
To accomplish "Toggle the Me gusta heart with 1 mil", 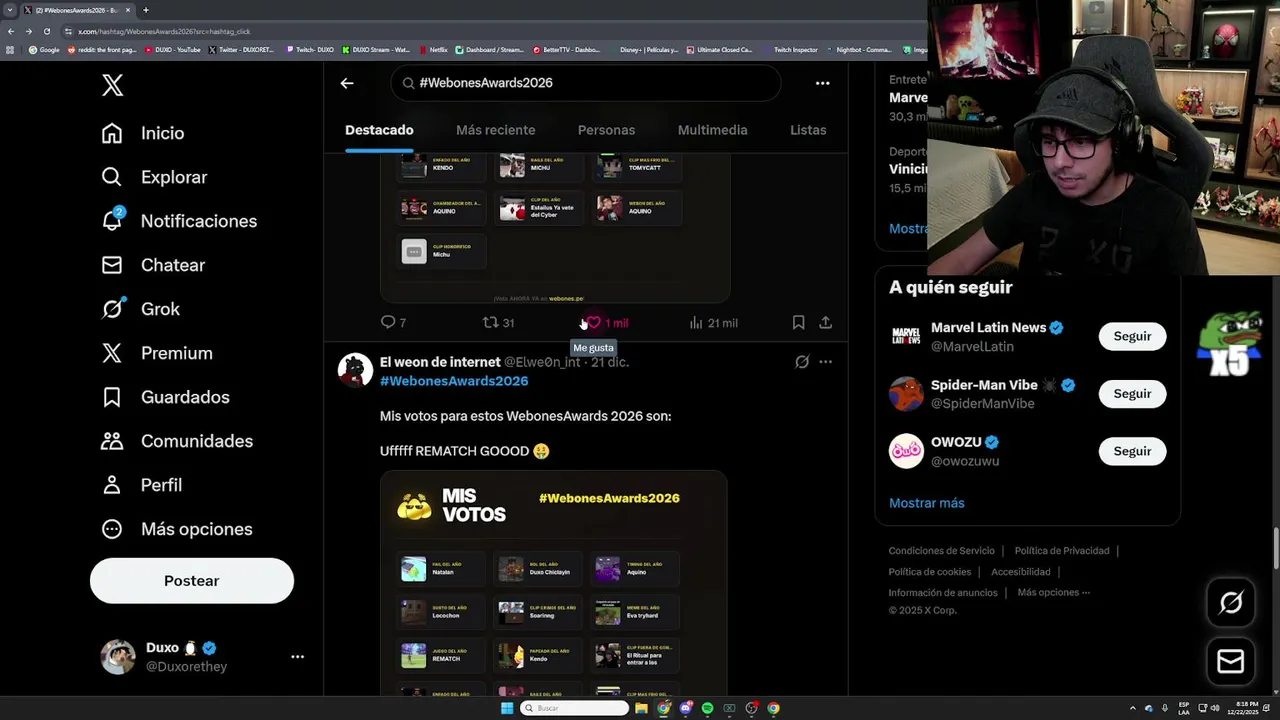I will coord(607,322).
